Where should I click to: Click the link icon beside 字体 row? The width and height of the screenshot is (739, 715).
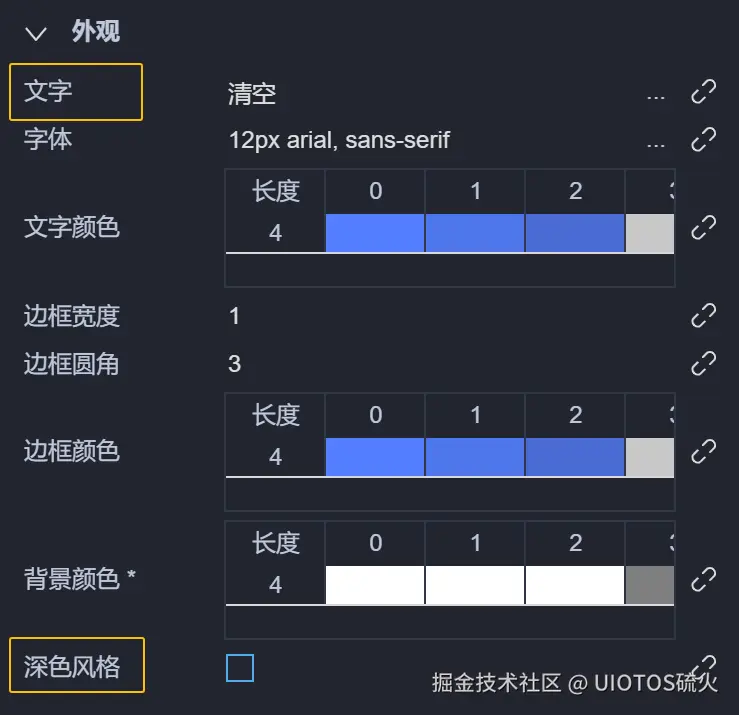[x=704, y=139]
